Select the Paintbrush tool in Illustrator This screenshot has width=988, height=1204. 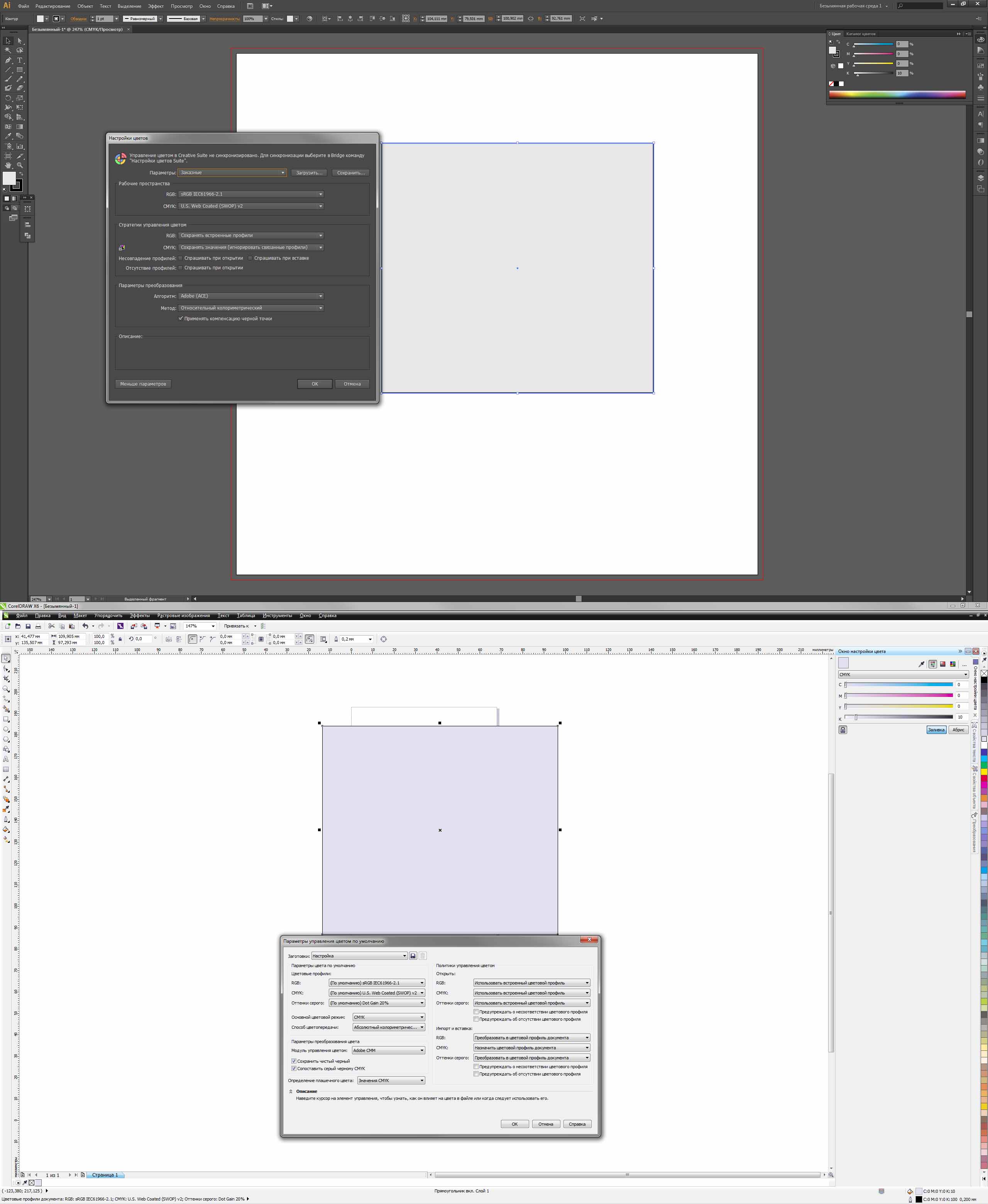[8, 79]
